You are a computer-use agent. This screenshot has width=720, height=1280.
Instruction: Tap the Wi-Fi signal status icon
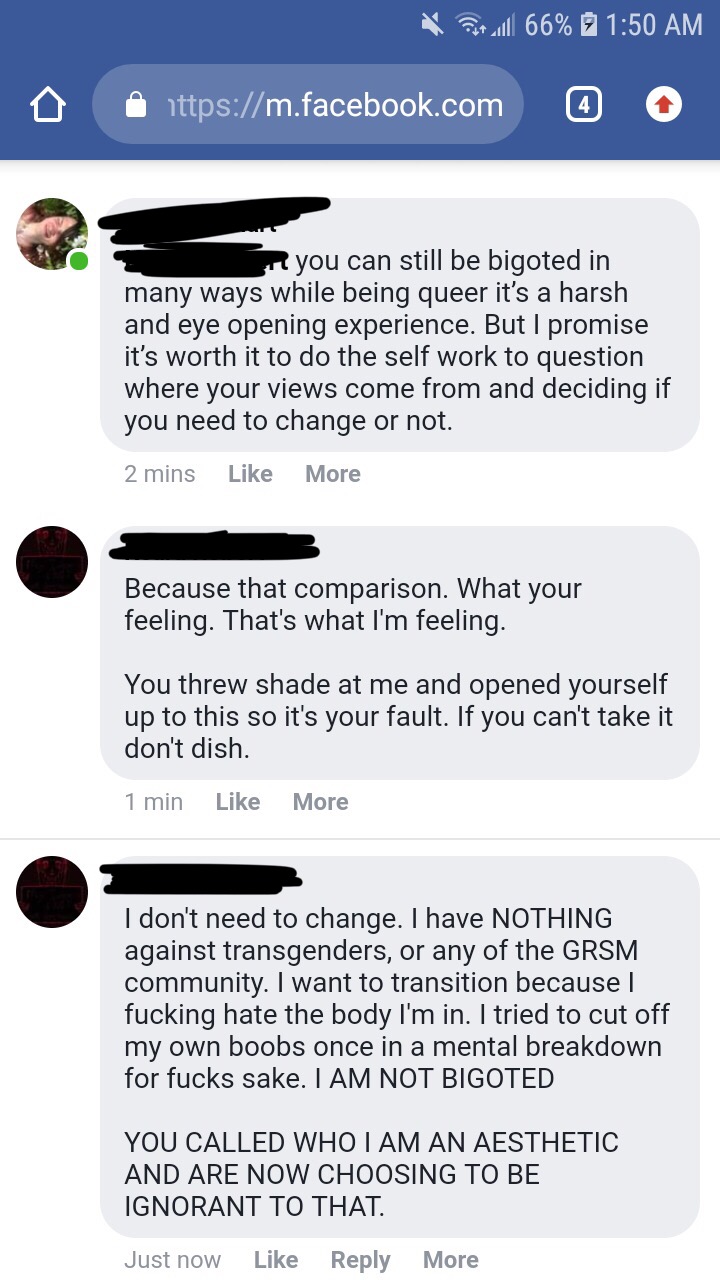472,25
